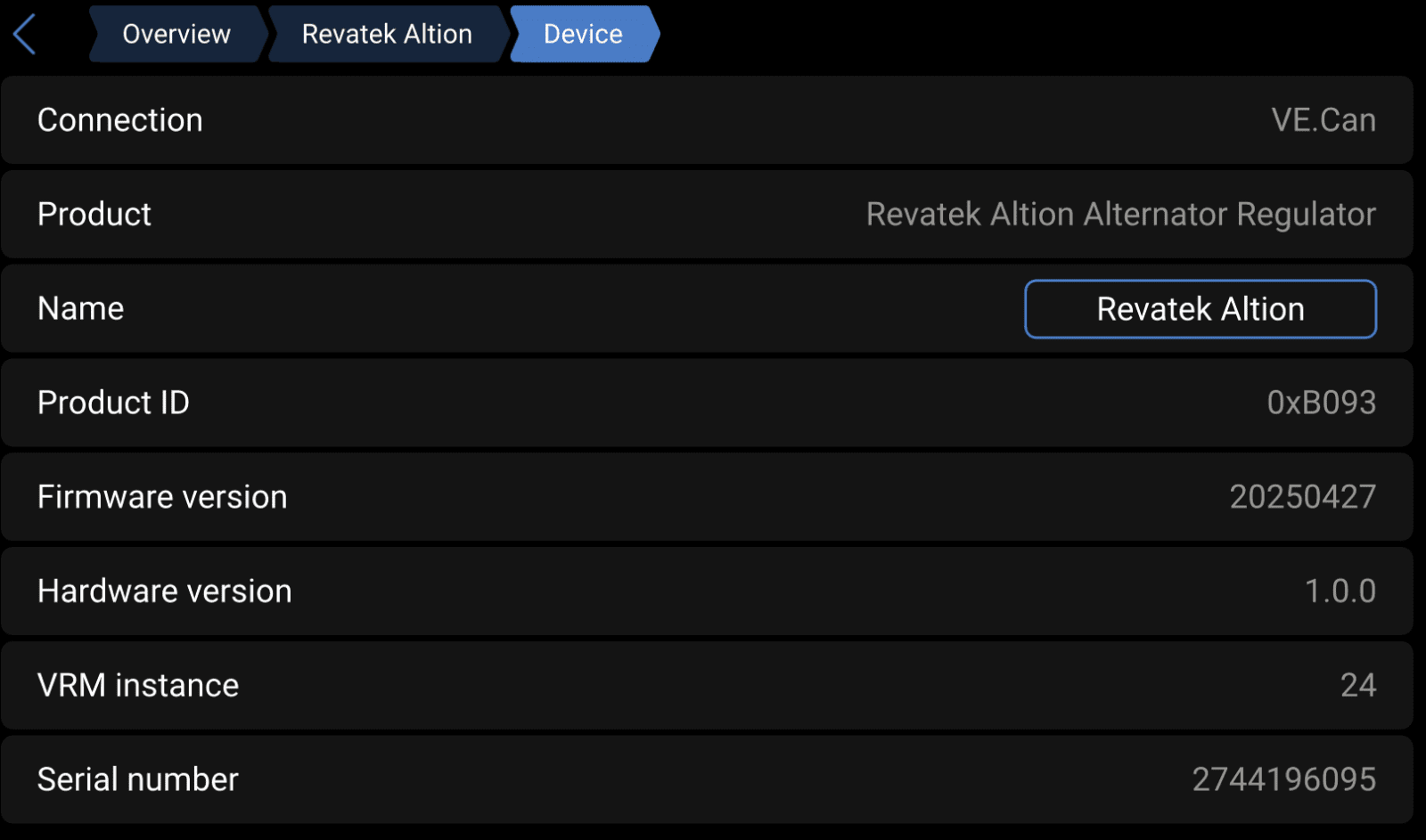Go back using the blue arrow icon
The image size is (1426, 840).
coord(25,35)
